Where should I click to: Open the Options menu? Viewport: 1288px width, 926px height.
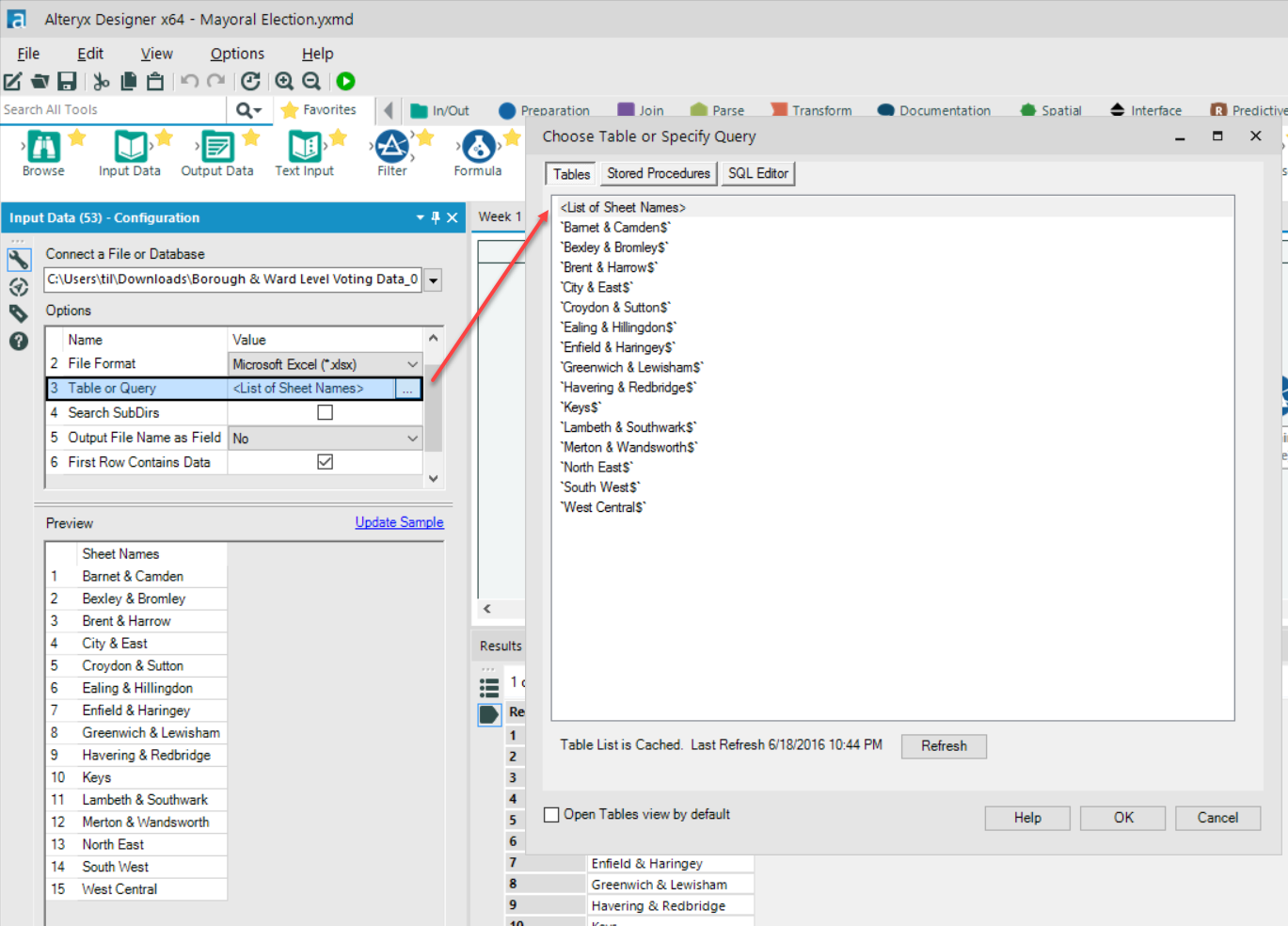click(x=237, y=54)
